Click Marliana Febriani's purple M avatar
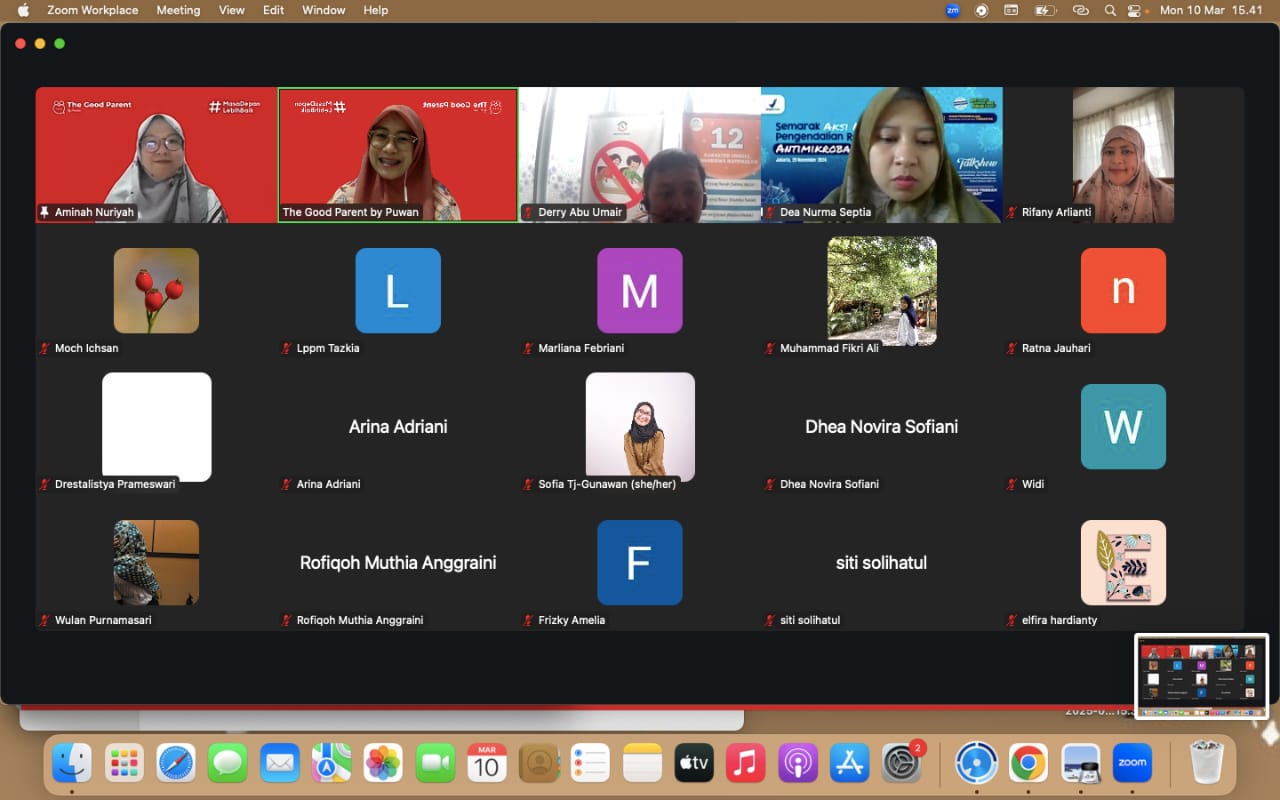The height and width of the screenshot is (800, 1280). (640, 290)
